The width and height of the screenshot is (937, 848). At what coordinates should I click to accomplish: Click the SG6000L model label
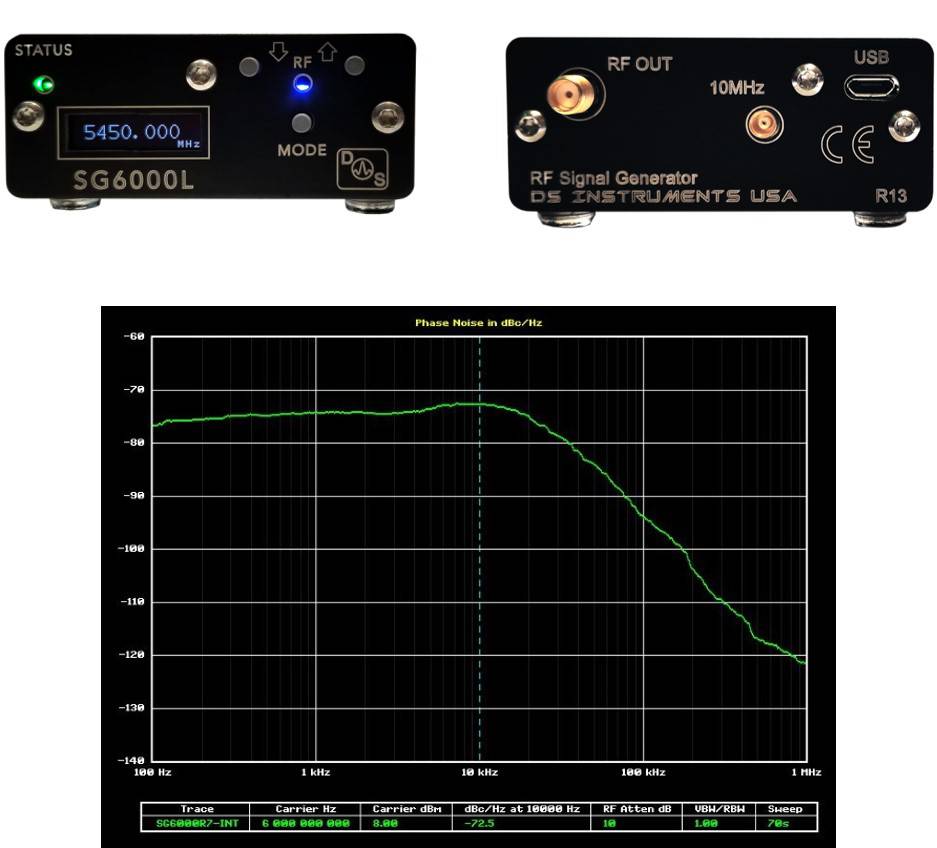point(133,180)
